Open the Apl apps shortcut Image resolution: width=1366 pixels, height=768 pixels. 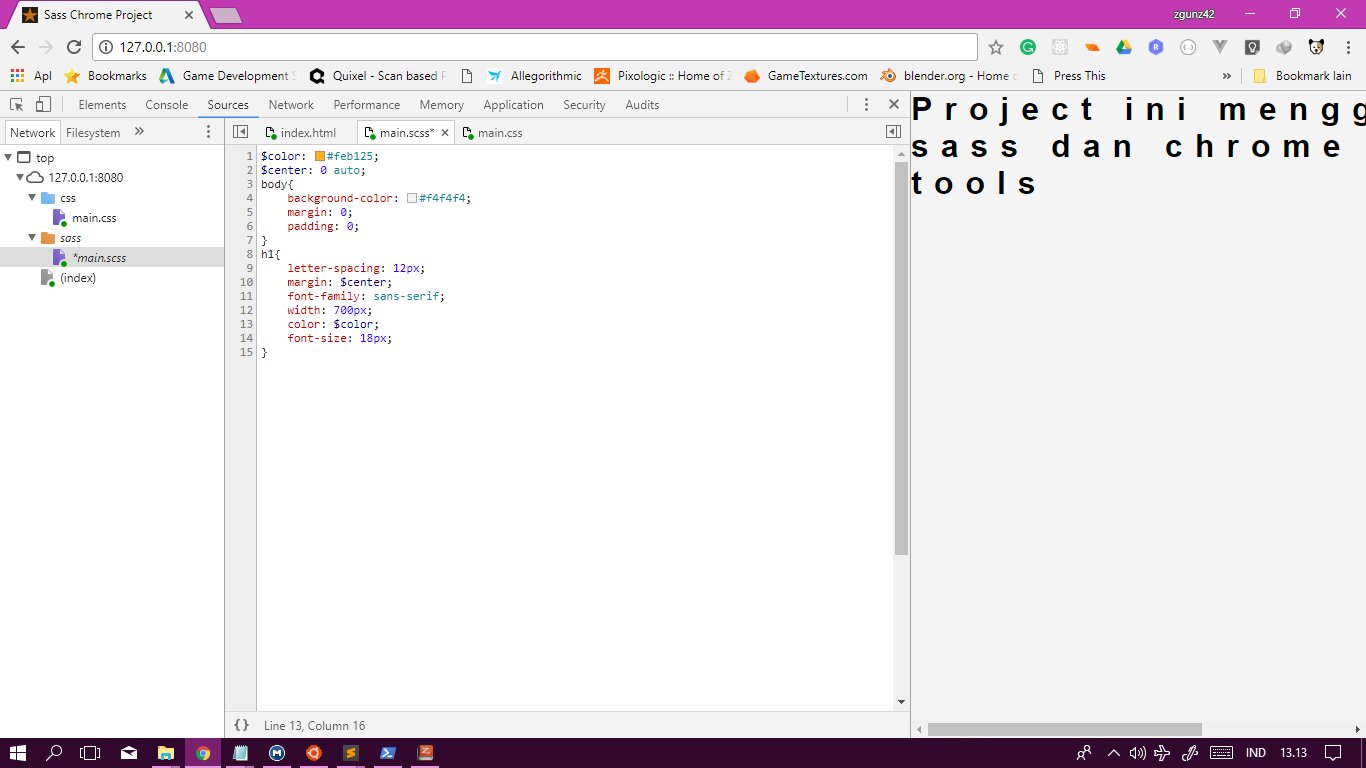click(30, 76)
